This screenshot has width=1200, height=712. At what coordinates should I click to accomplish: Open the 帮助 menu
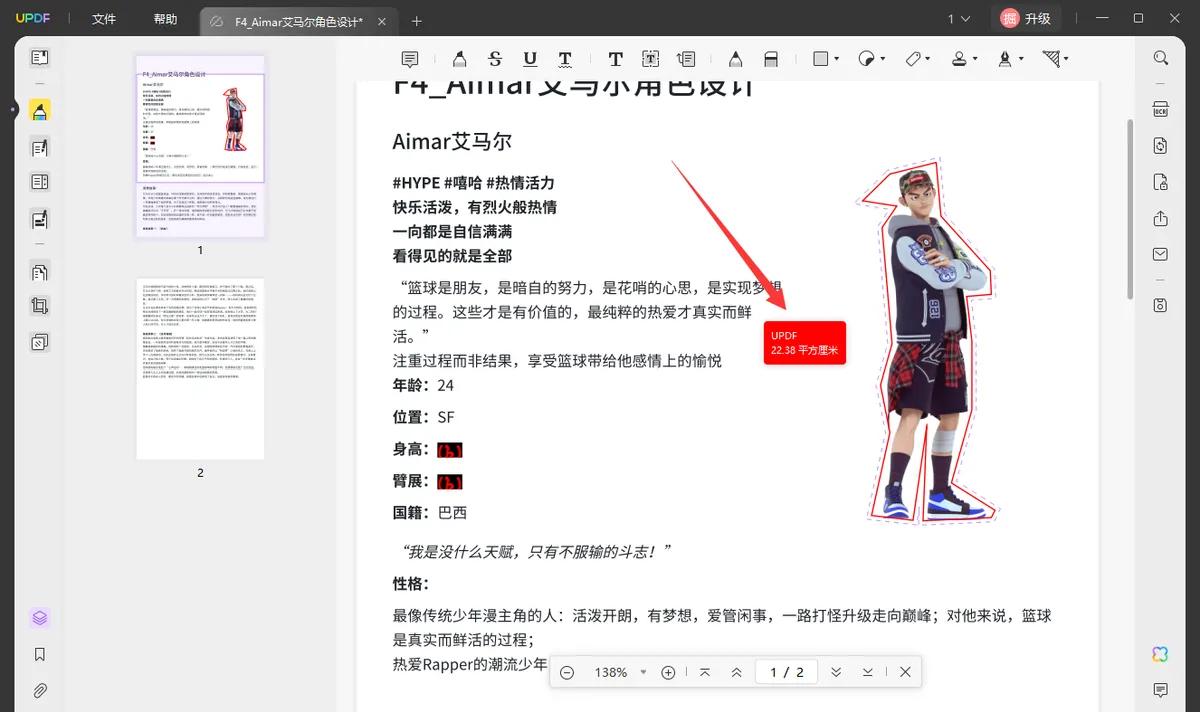(x=166, y=19)
